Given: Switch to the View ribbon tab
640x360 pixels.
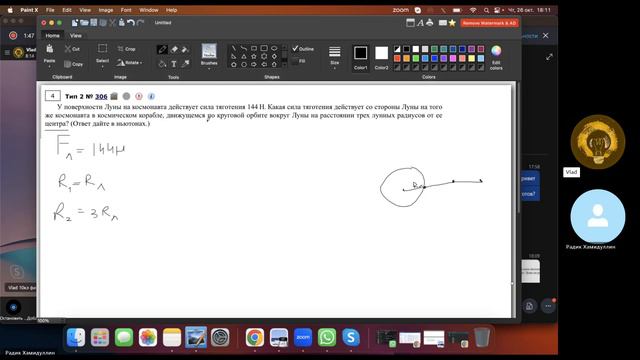Looking at the screenshot, I should (76, 36).
